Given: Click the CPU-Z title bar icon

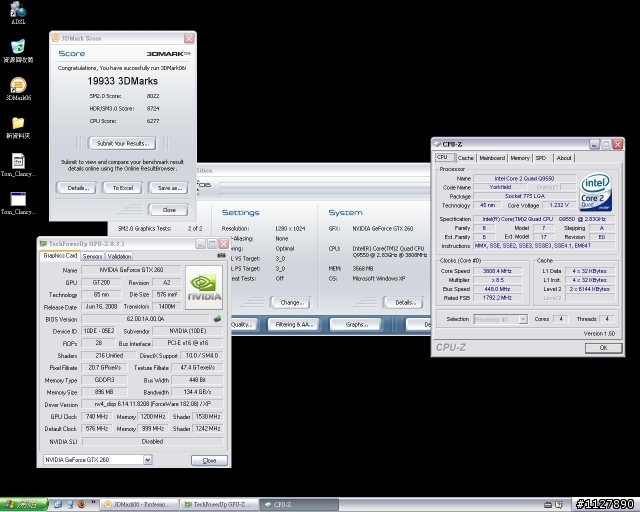Looking at the screenshot, I should click(x=437, y=144).
